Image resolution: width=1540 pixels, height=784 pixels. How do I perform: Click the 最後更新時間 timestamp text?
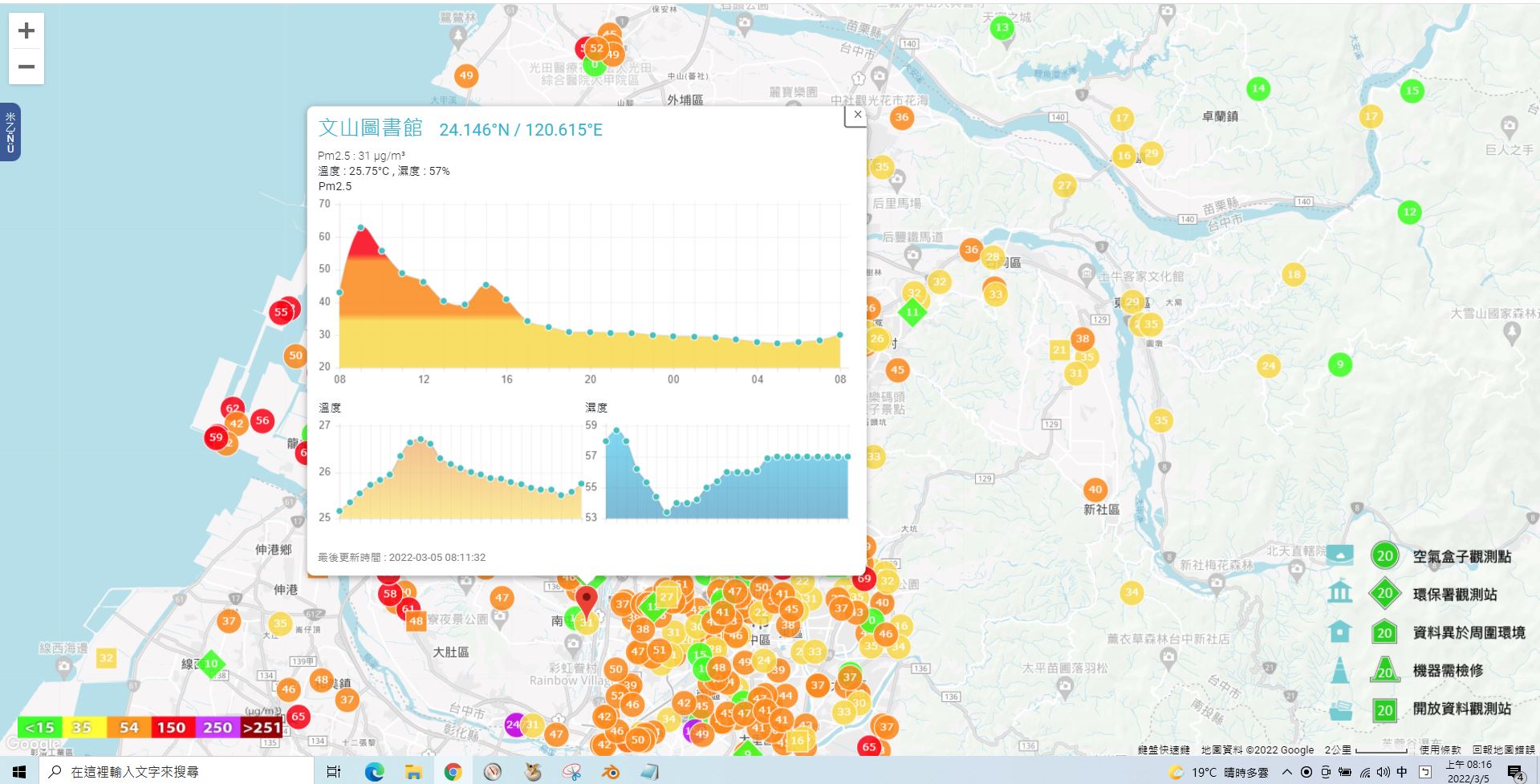(401, 557)
